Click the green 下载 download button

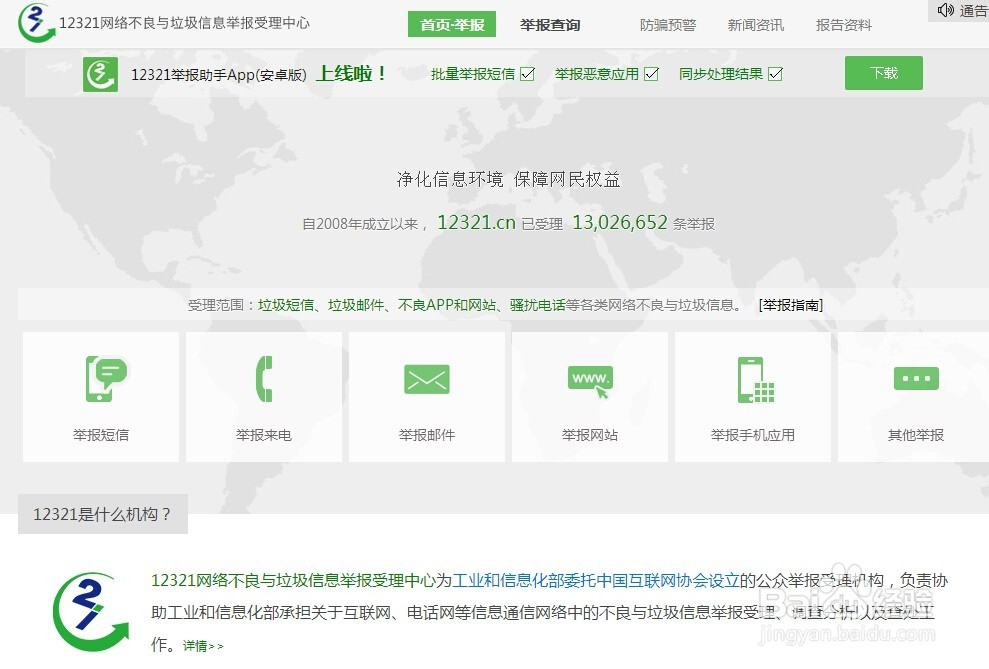[883, 73]
